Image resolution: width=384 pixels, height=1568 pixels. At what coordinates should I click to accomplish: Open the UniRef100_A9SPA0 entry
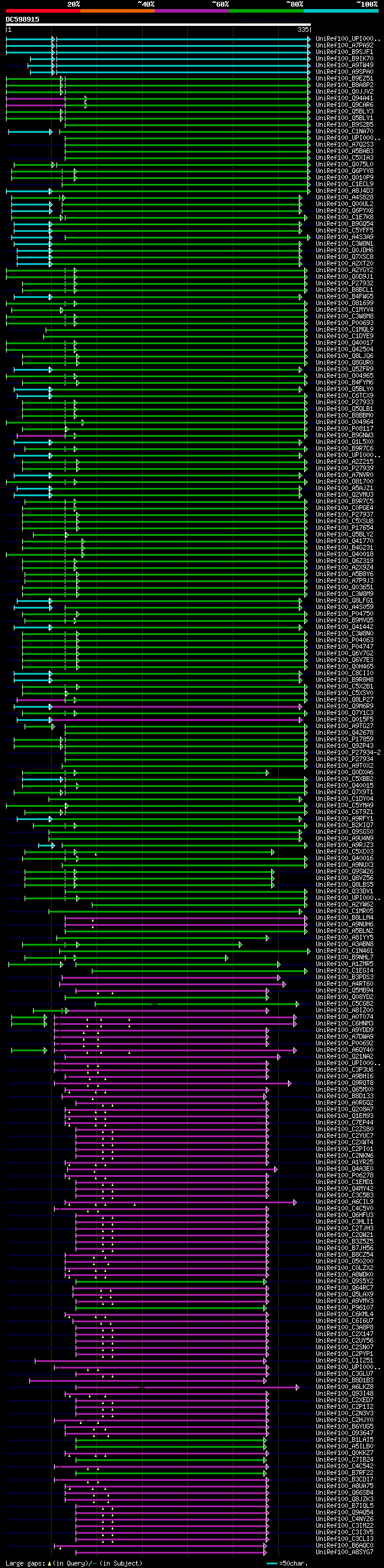344,72
